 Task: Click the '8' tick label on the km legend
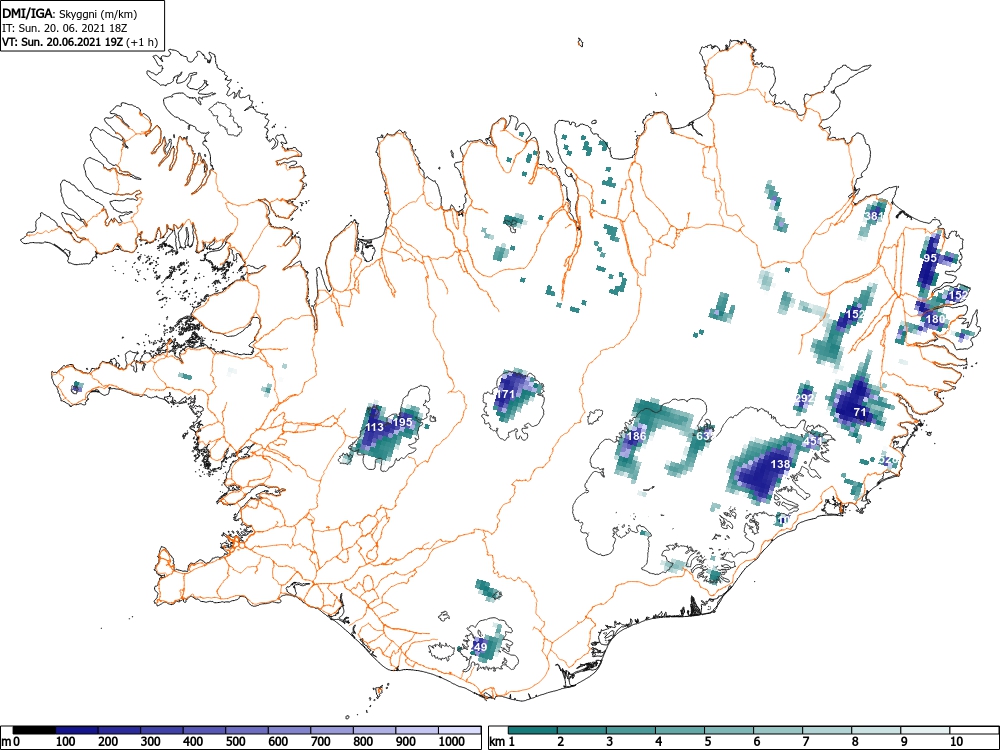855,742
